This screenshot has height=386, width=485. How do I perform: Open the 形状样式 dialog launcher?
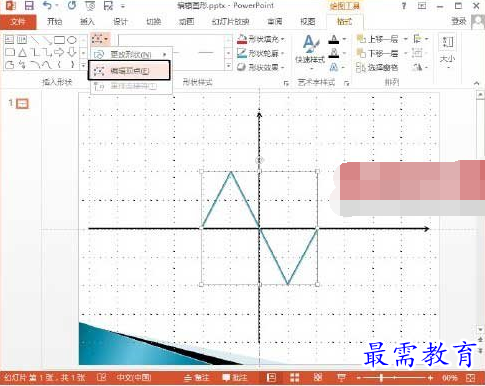coord(286,83)
